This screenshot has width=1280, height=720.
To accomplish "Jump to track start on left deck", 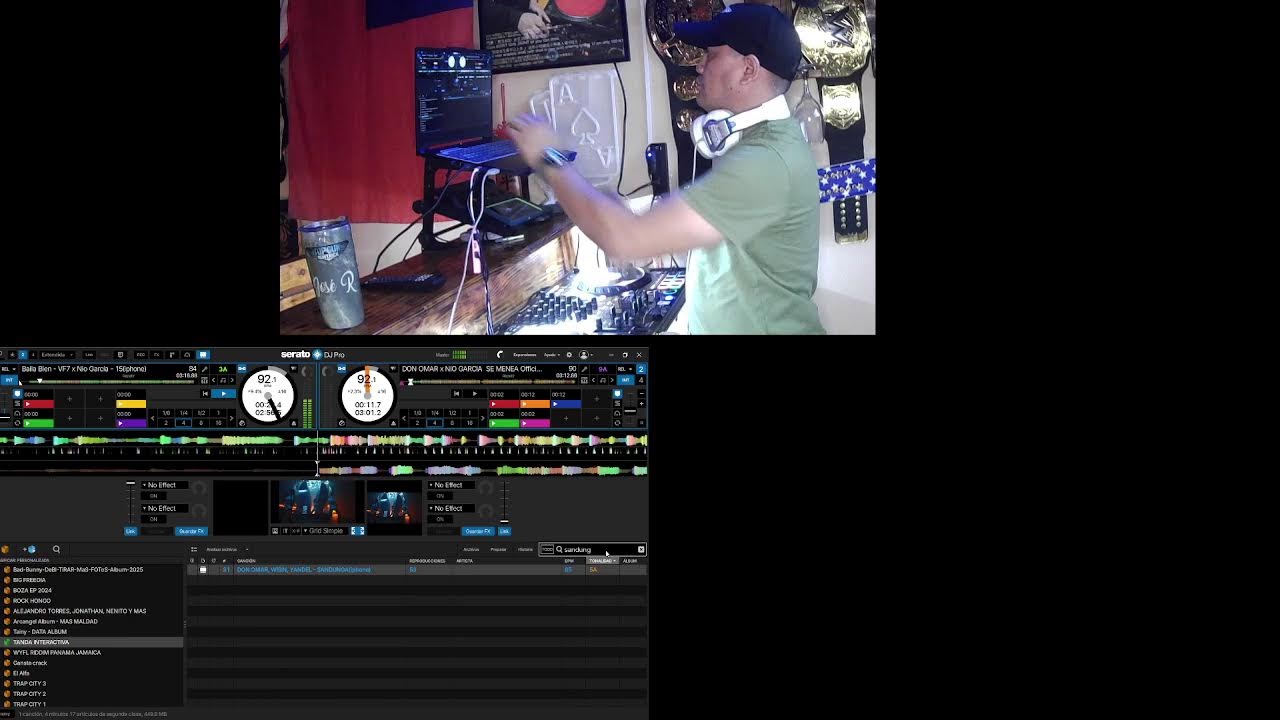I will click(x=205, y=393).
